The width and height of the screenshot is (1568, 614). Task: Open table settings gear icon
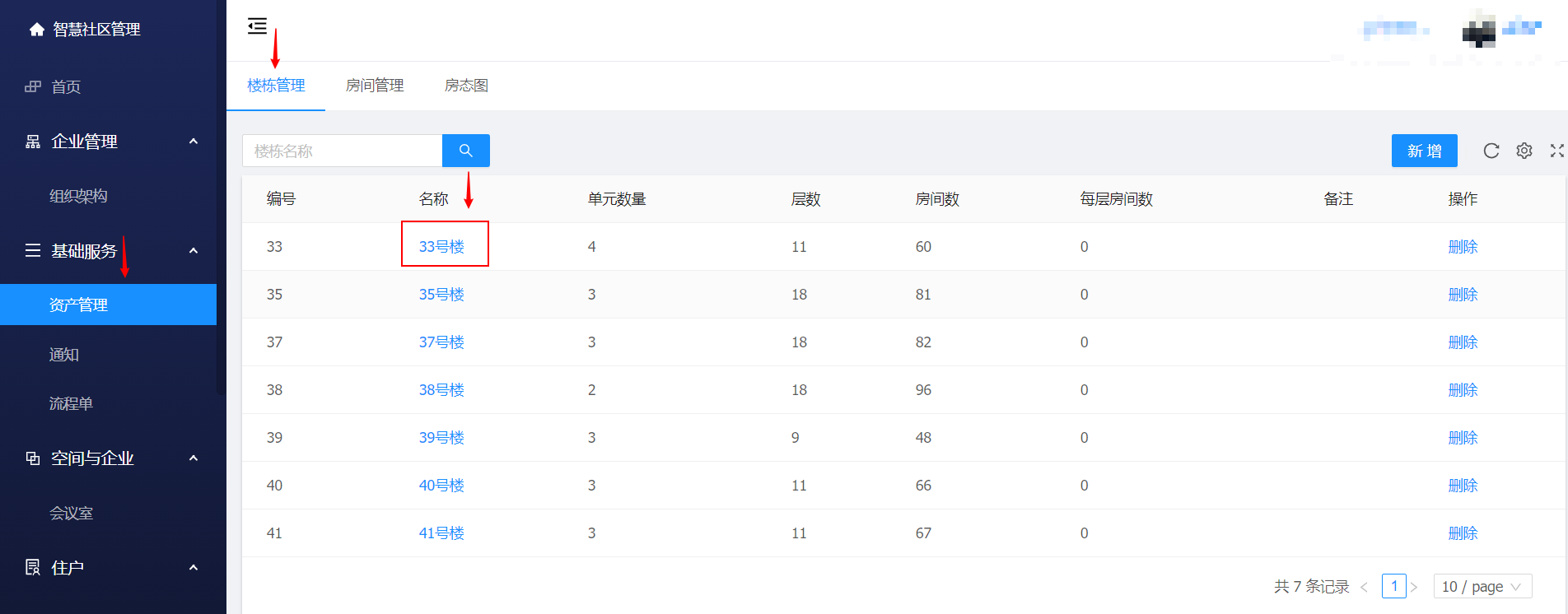pyautogui.click(x=1524, y=151)
